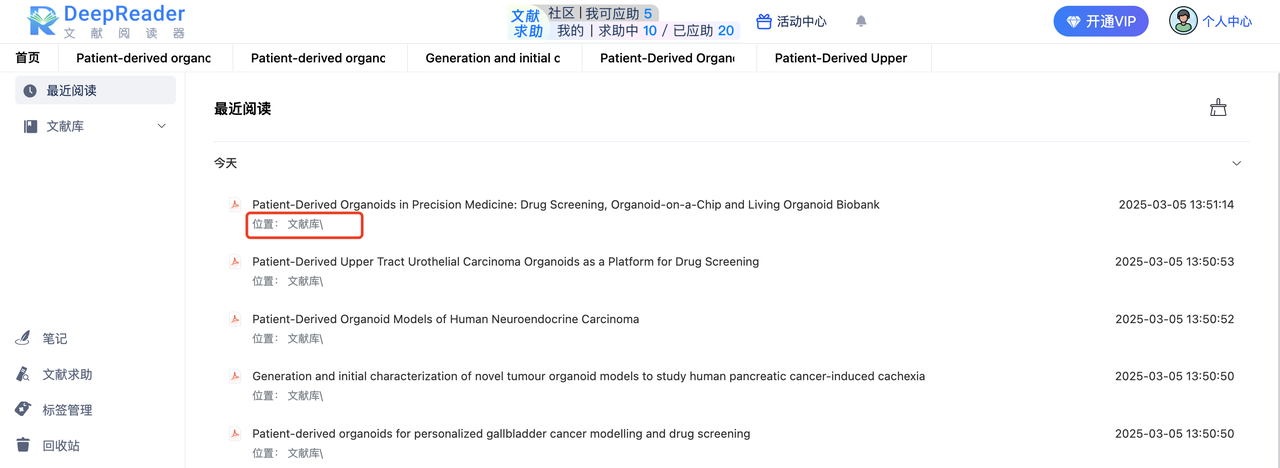Open 标签管理 tag management
Screen dimensions: 1280x468
pyautogui.click(x=67, y=410)
